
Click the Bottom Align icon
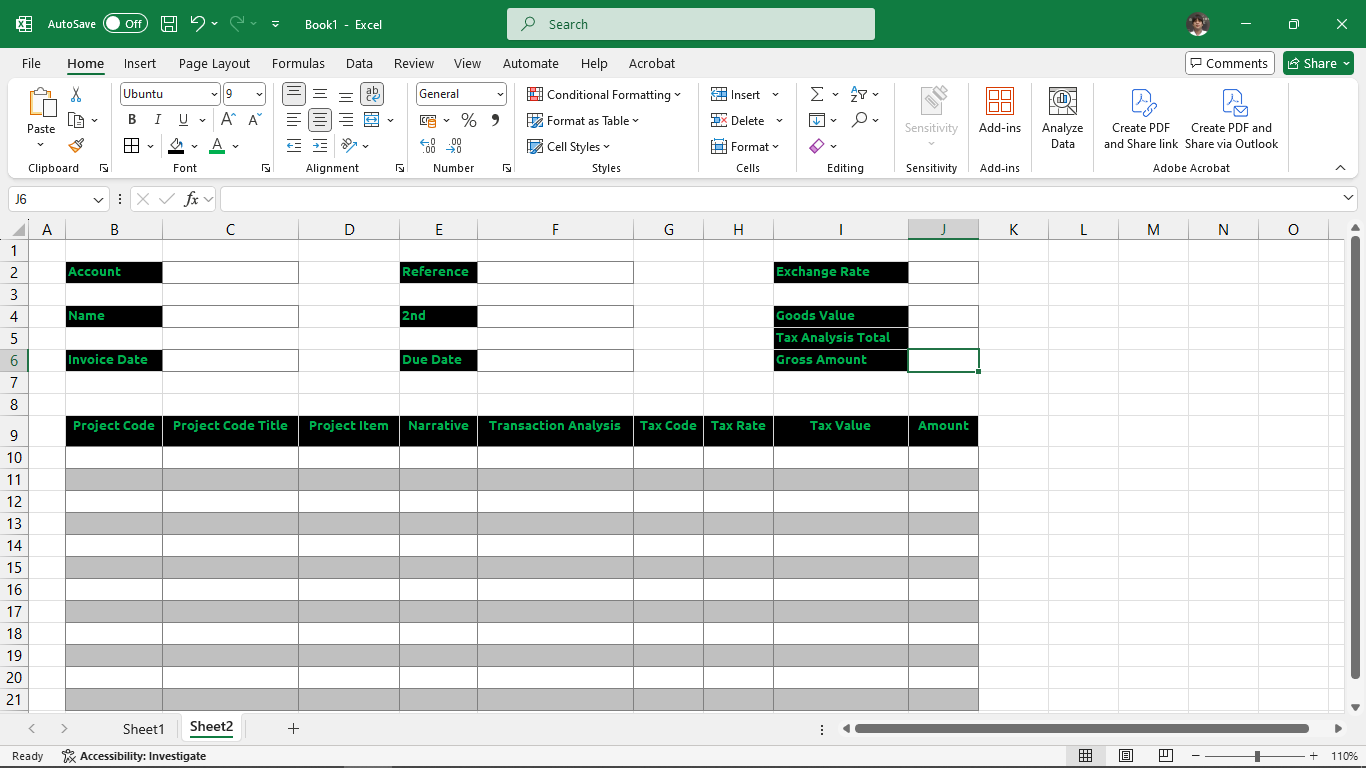[346, 94]
